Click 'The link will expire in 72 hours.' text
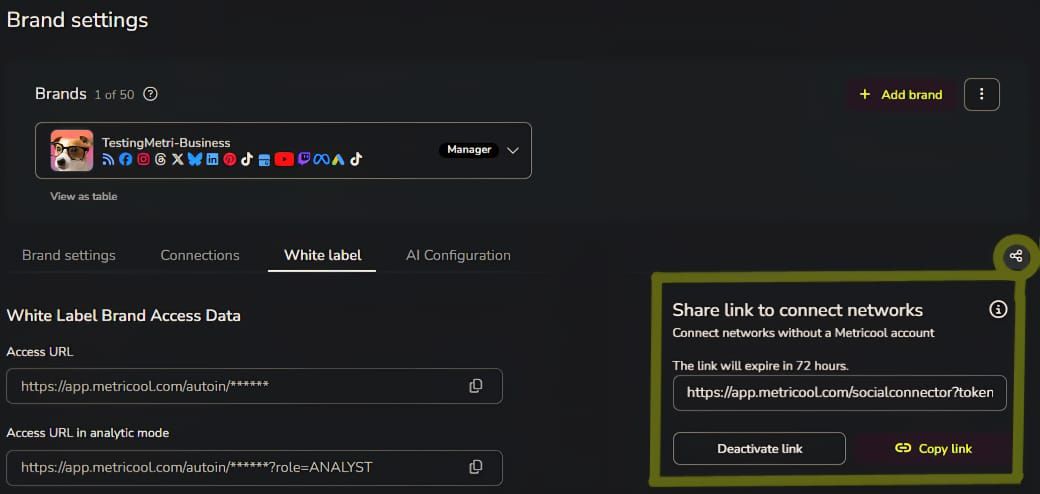Viewport: 1040px width, 494px height. tap(761, 365)
